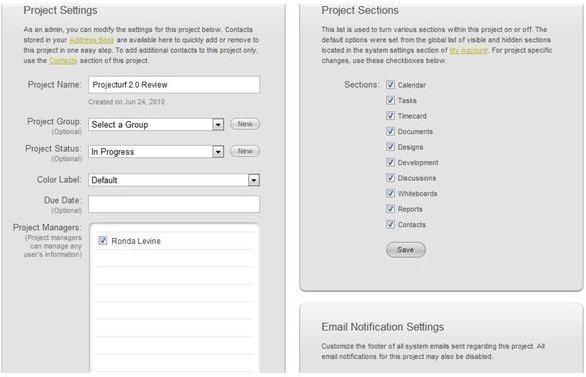Uncheck the Calendar section checkbox
This screenshot has height=377, width=586.
click(x=390, y=85)
